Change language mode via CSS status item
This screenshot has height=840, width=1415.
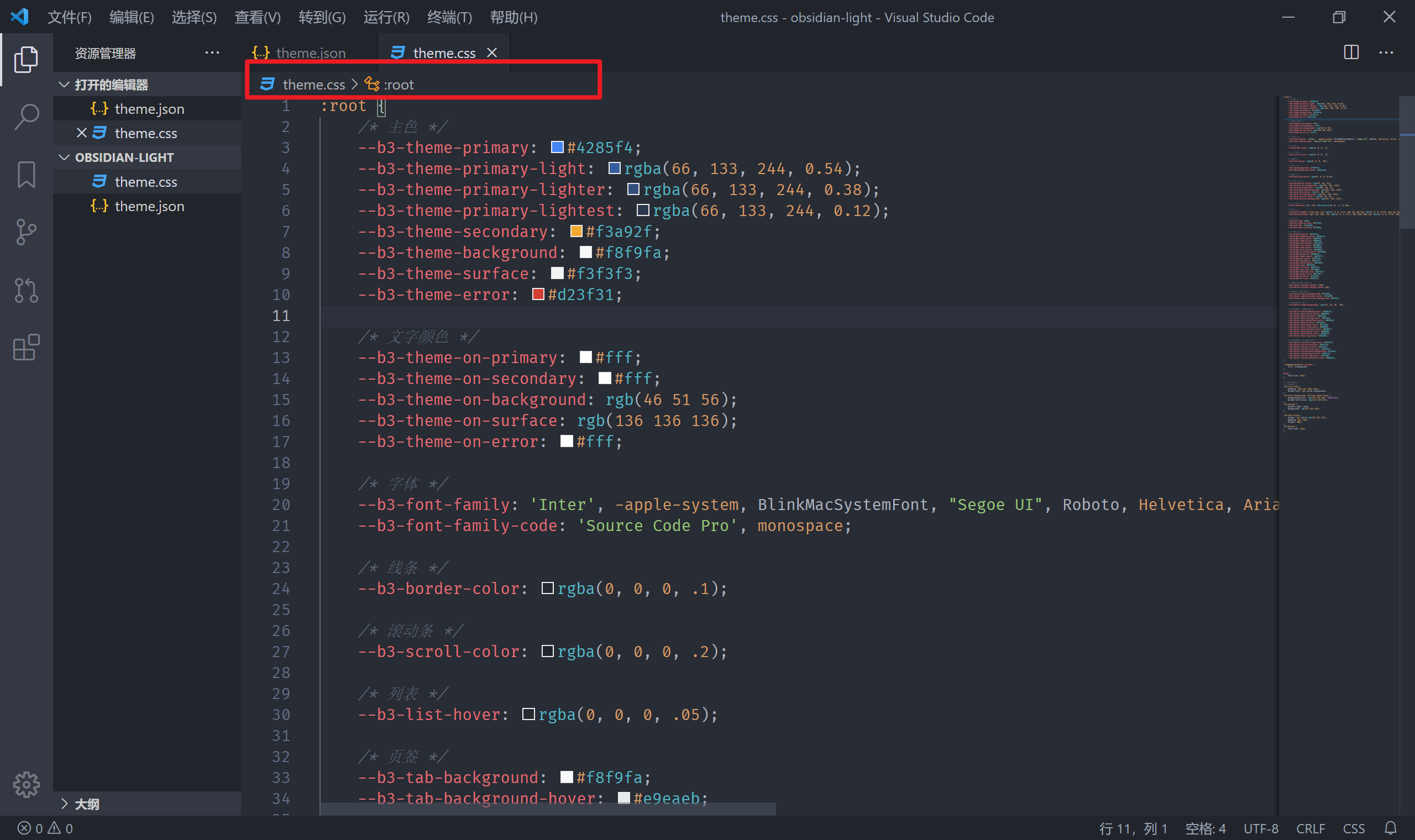coord(1354,828)
